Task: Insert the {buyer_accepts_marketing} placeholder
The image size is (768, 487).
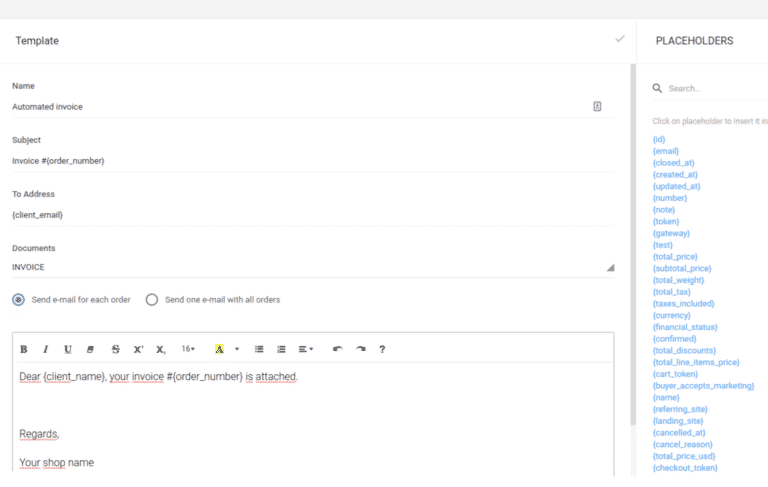Action: [703, 386]
